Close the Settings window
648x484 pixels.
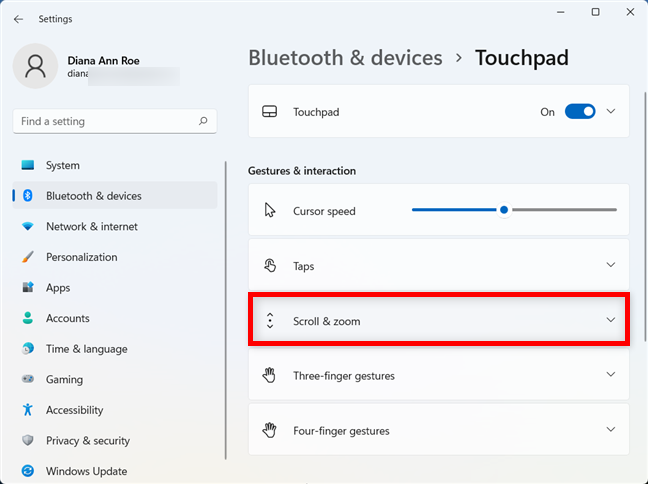(x=630, y=12)
